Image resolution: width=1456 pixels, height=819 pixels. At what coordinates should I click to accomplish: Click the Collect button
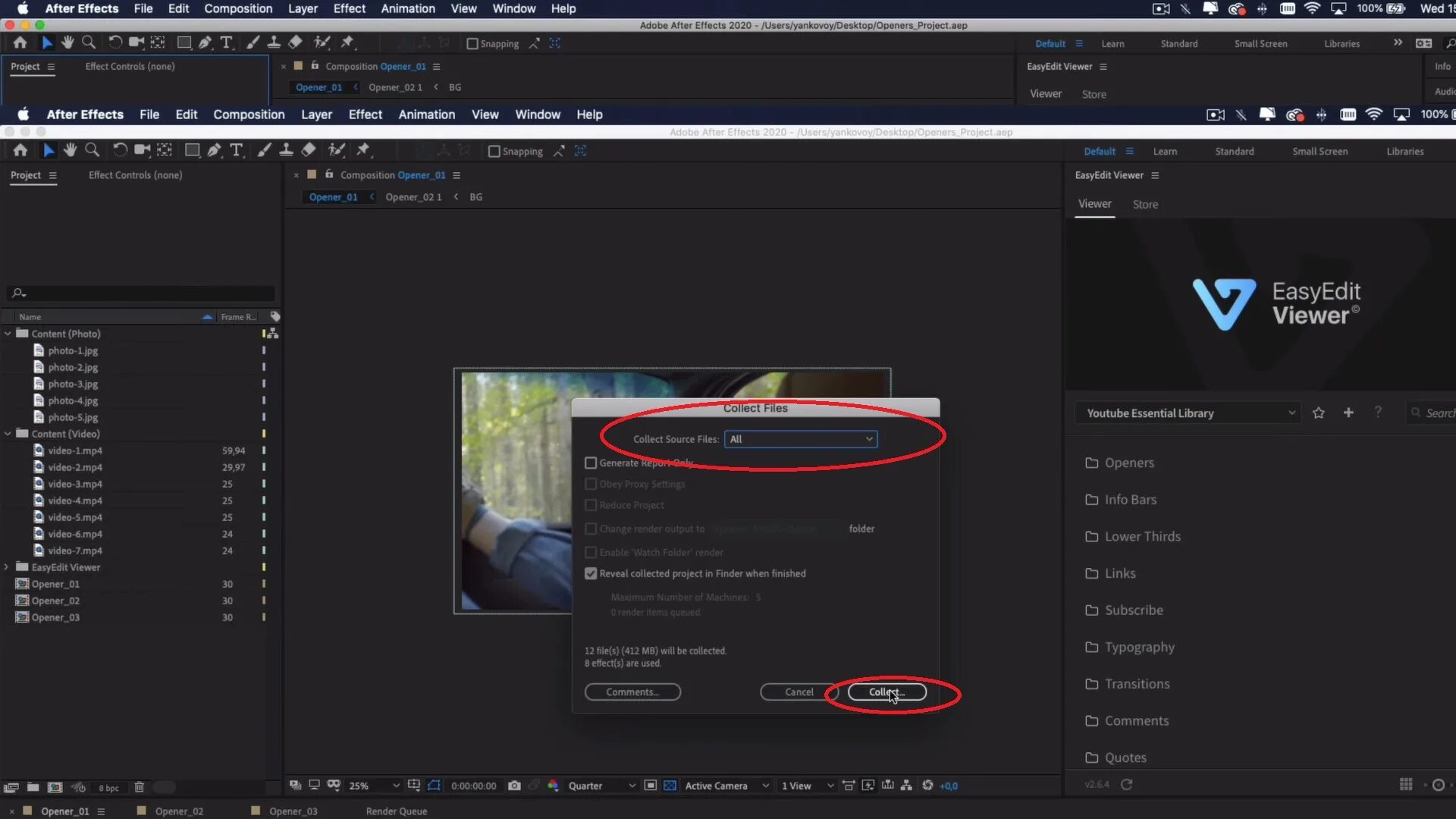tap(886, 692)
